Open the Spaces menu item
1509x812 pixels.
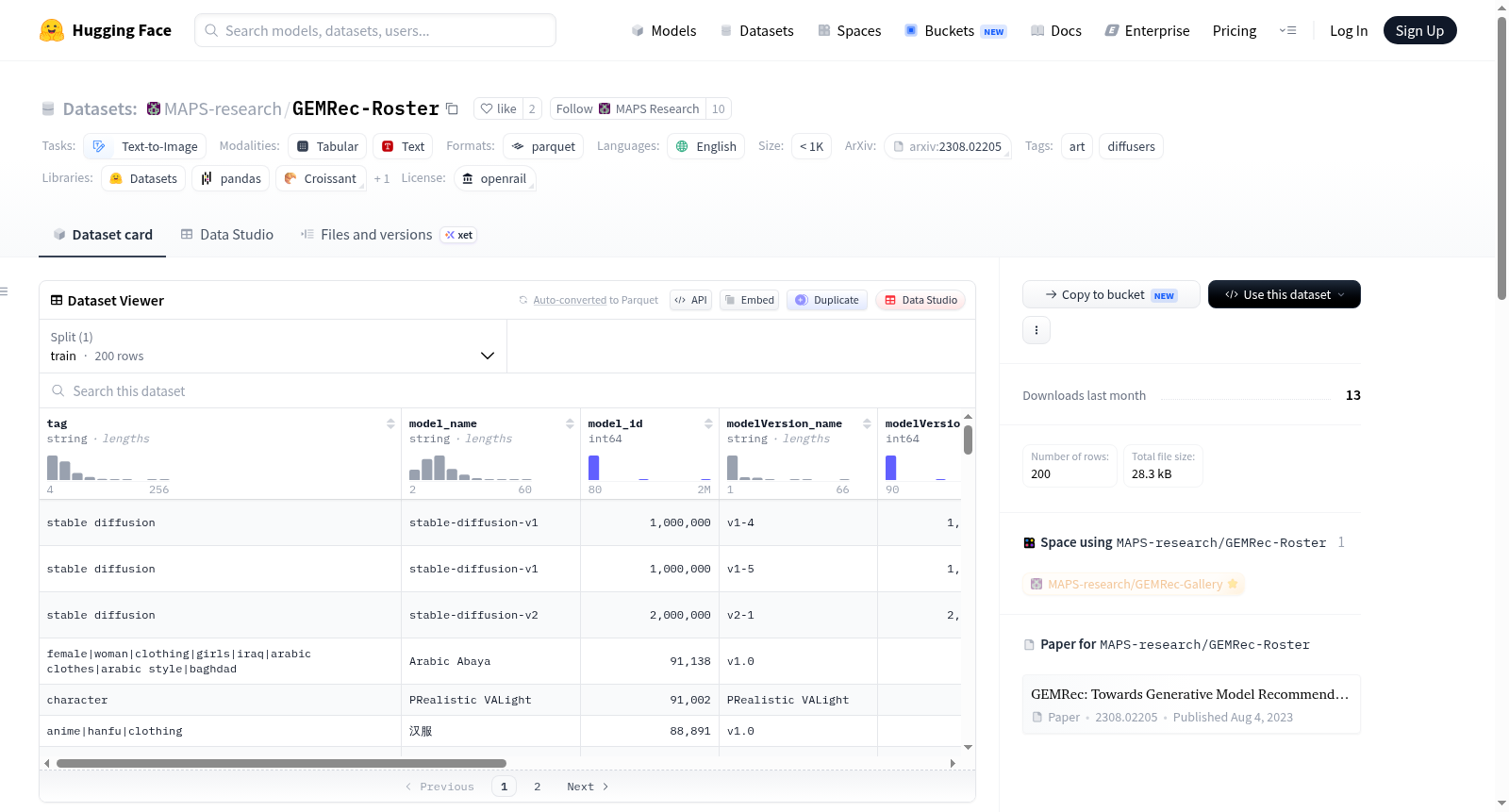(850, 30)
